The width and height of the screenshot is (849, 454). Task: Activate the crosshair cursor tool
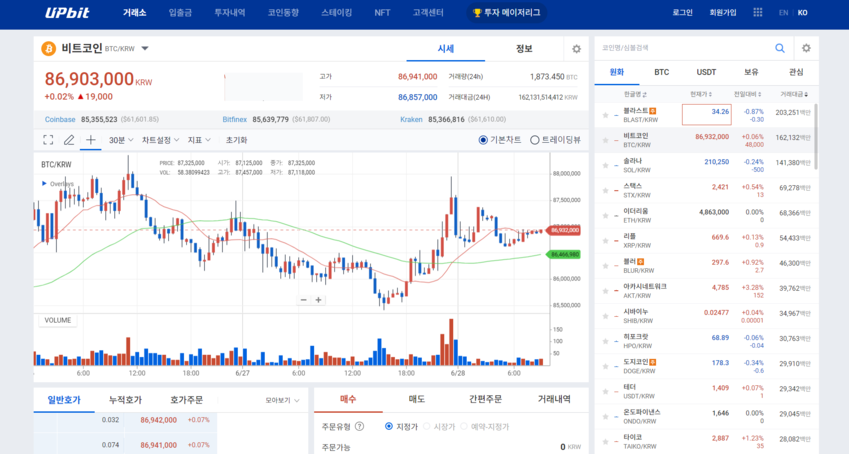click(91, 140)
